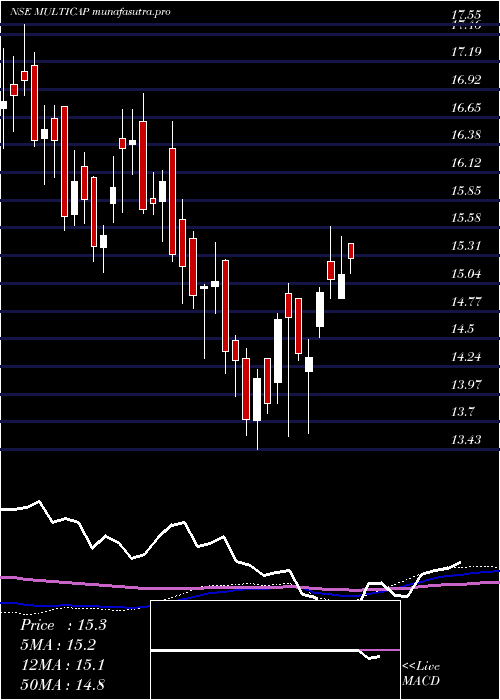This screenshot has height=700, width=500.
Task: Click the 12MA : 15.1 readout
Action: (62, 665)
